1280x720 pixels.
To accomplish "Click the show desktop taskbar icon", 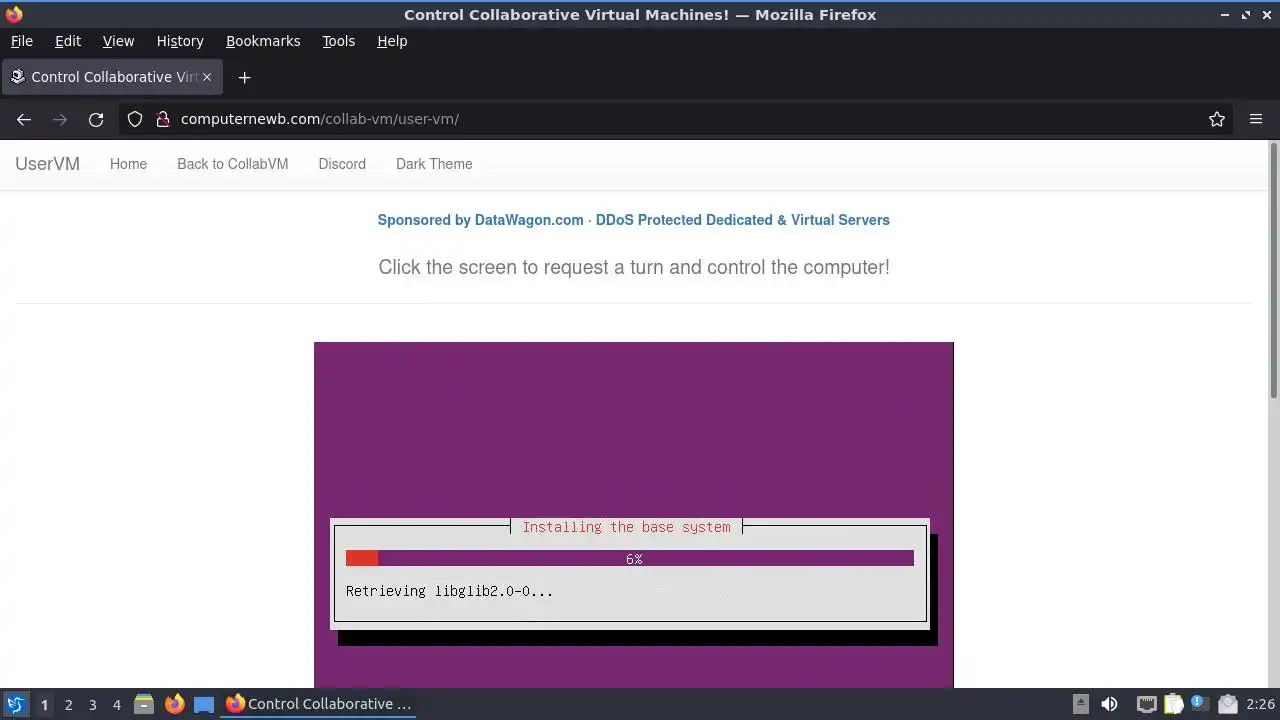I will point(204,704).
